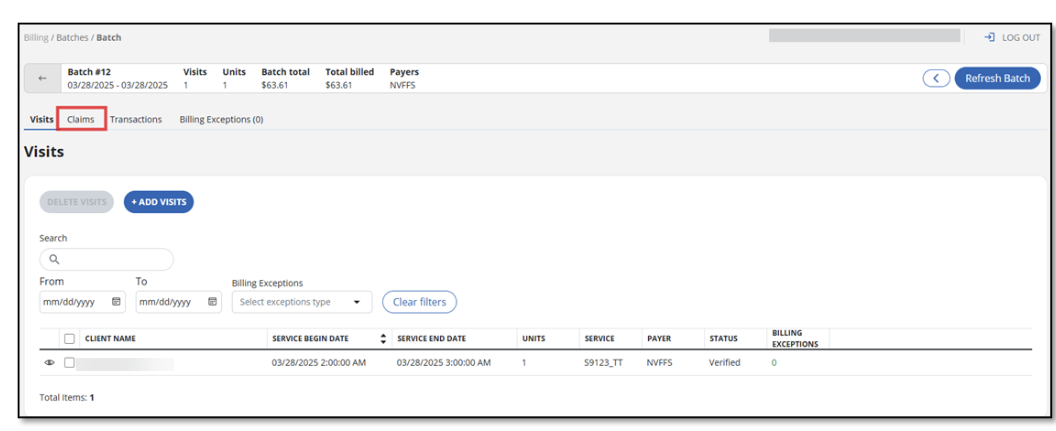Click the magnifier icon in the search box
Screen dimensions: 1056x431
coord(55,260)
